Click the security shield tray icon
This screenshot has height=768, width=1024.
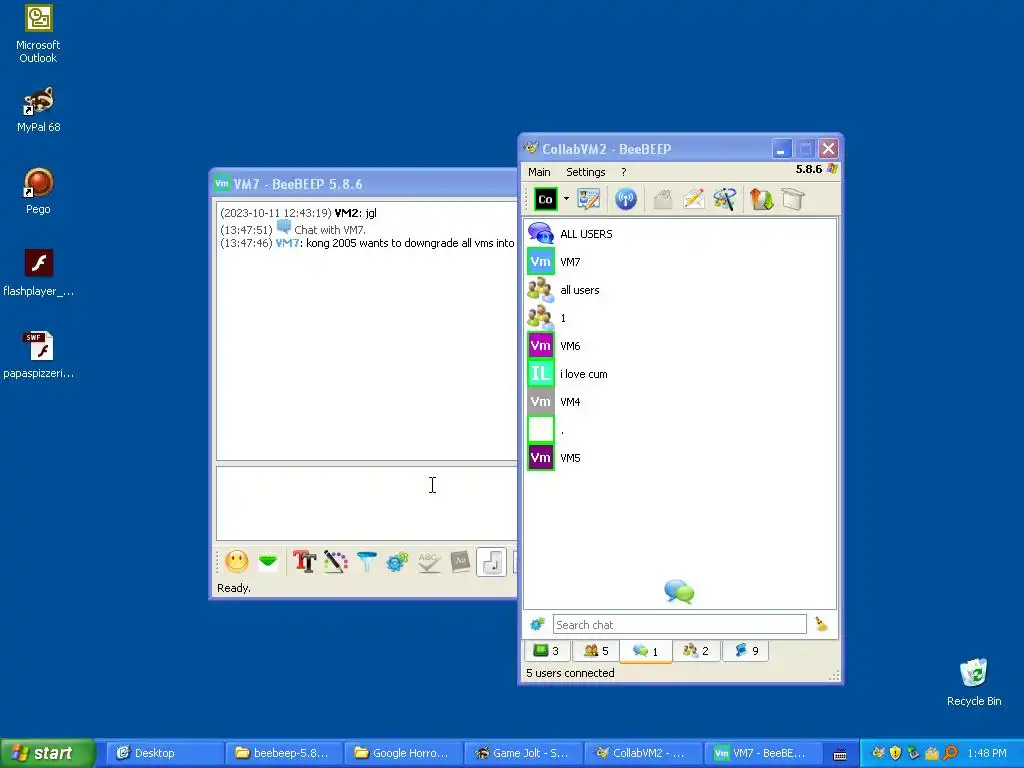coord(895,753)
